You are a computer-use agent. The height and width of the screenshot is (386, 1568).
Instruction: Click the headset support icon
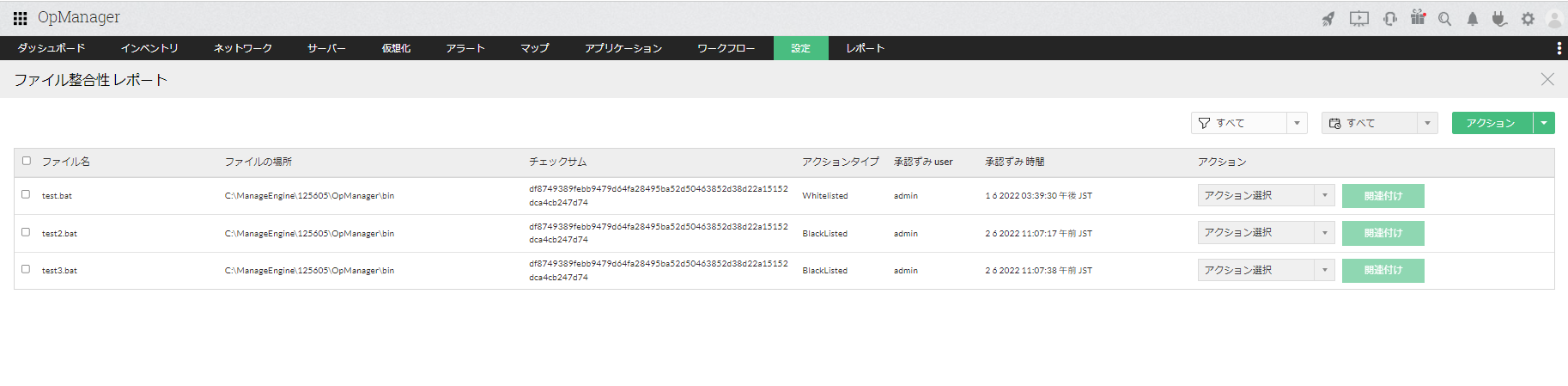point(1389,18)
